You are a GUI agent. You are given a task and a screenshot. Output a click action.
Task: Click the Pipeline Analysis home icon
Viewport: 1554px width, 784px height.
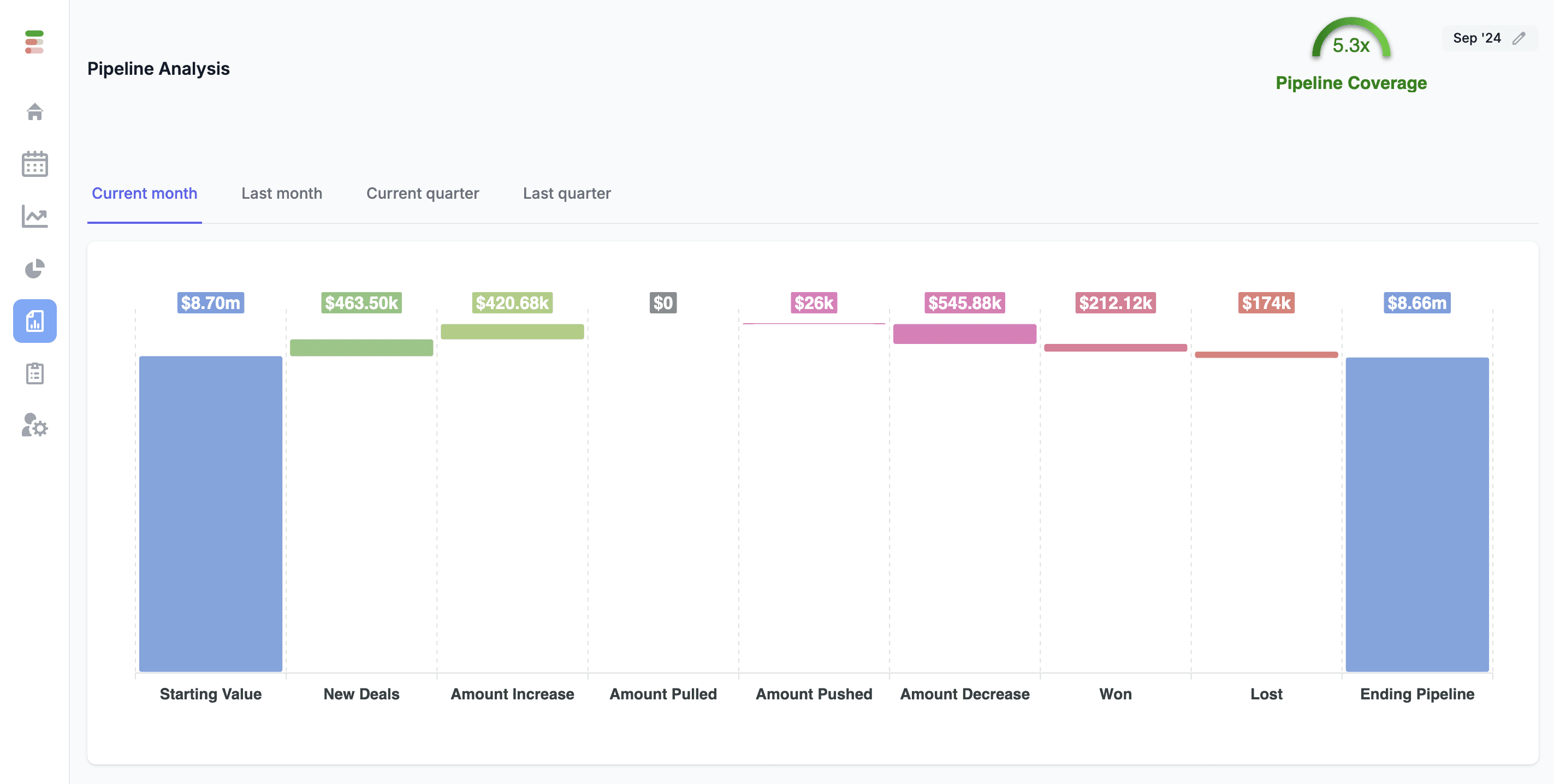pyautogui.click(x=33, y=111)
